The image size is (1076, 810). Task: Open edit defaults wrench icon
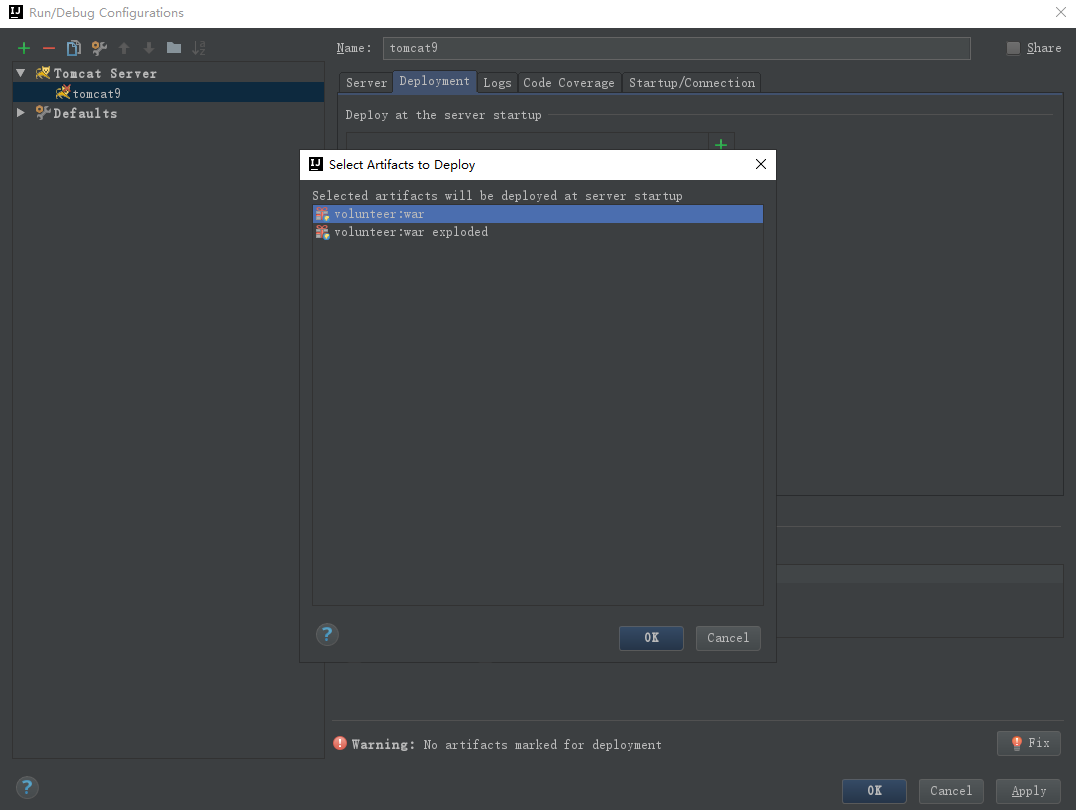[x=99, y=48]
